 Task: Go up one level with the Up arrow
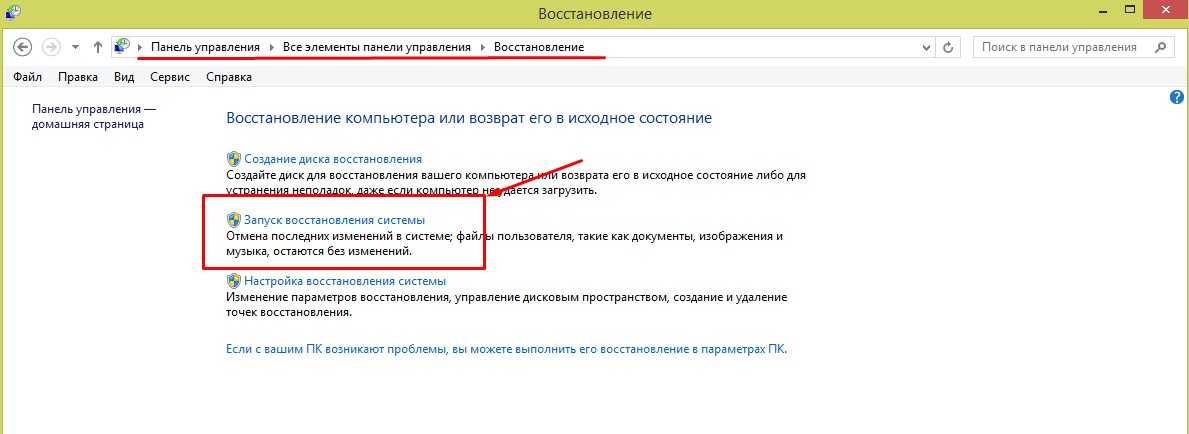(97, 47)
